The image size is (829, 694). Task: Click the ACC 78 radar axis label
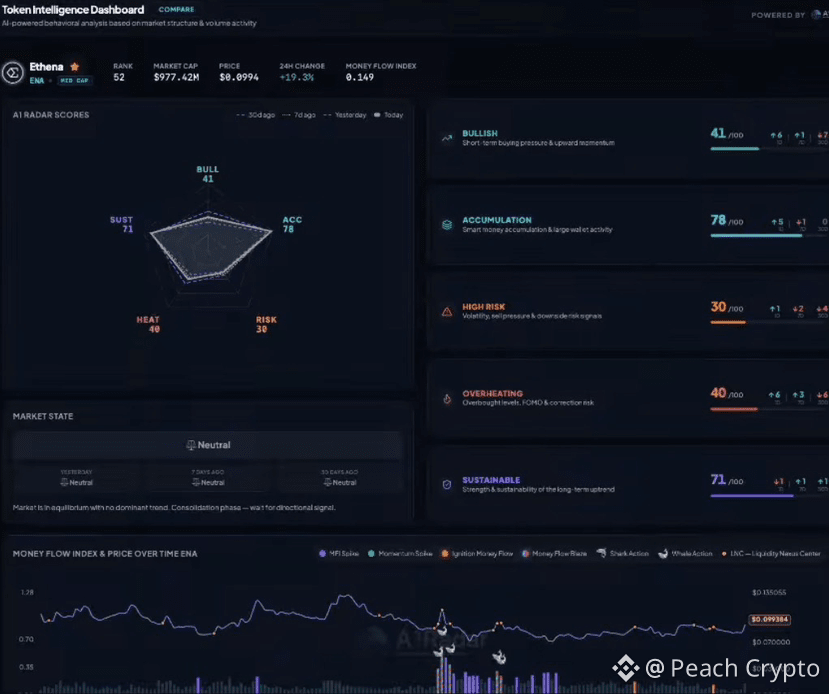point(292,224)
